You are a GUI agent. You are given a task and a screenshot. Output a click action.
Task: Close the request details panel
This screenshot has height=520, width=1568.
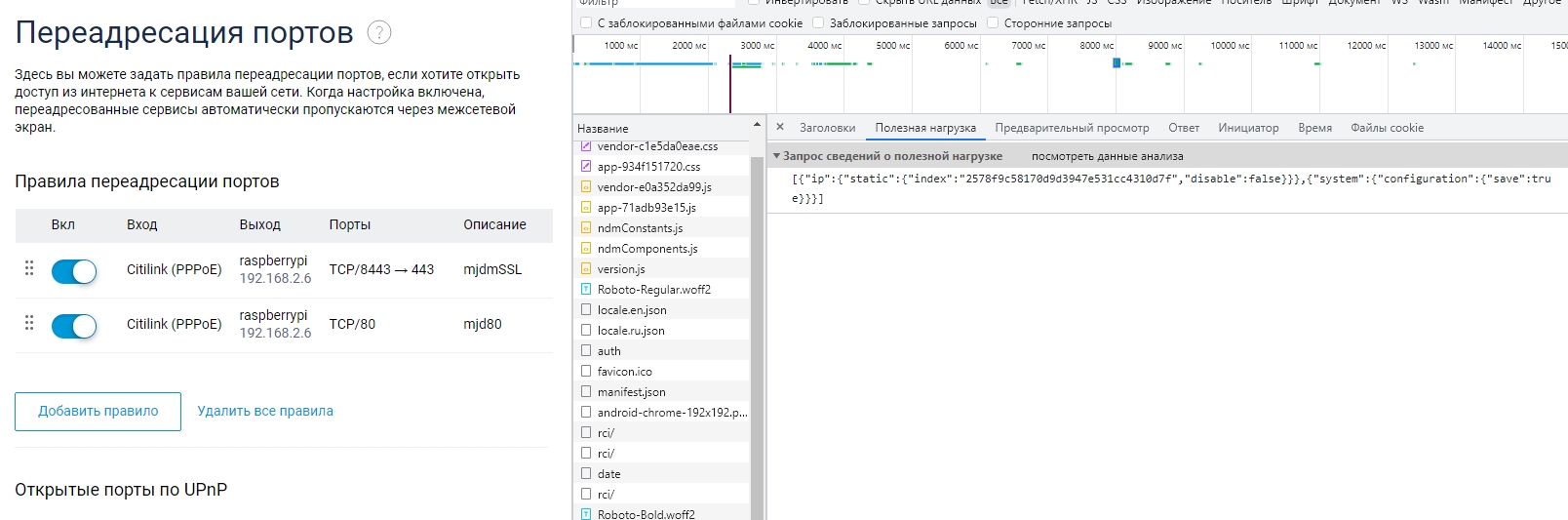780,127
